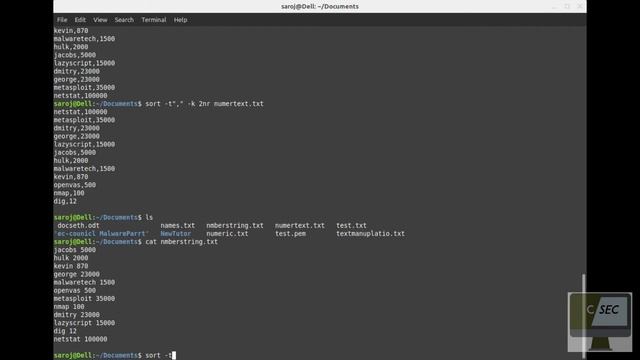The width and height of the screenshot is (640, 360).
Task: Click first line 'kevin,870' at top
Action: click(x=71, y=31)
